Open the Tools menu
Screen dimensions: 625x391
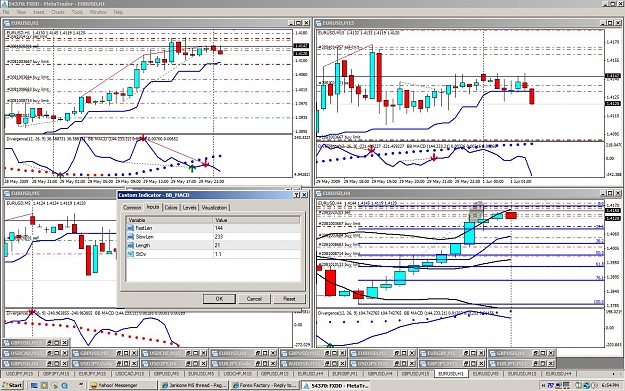coord(77,12)
